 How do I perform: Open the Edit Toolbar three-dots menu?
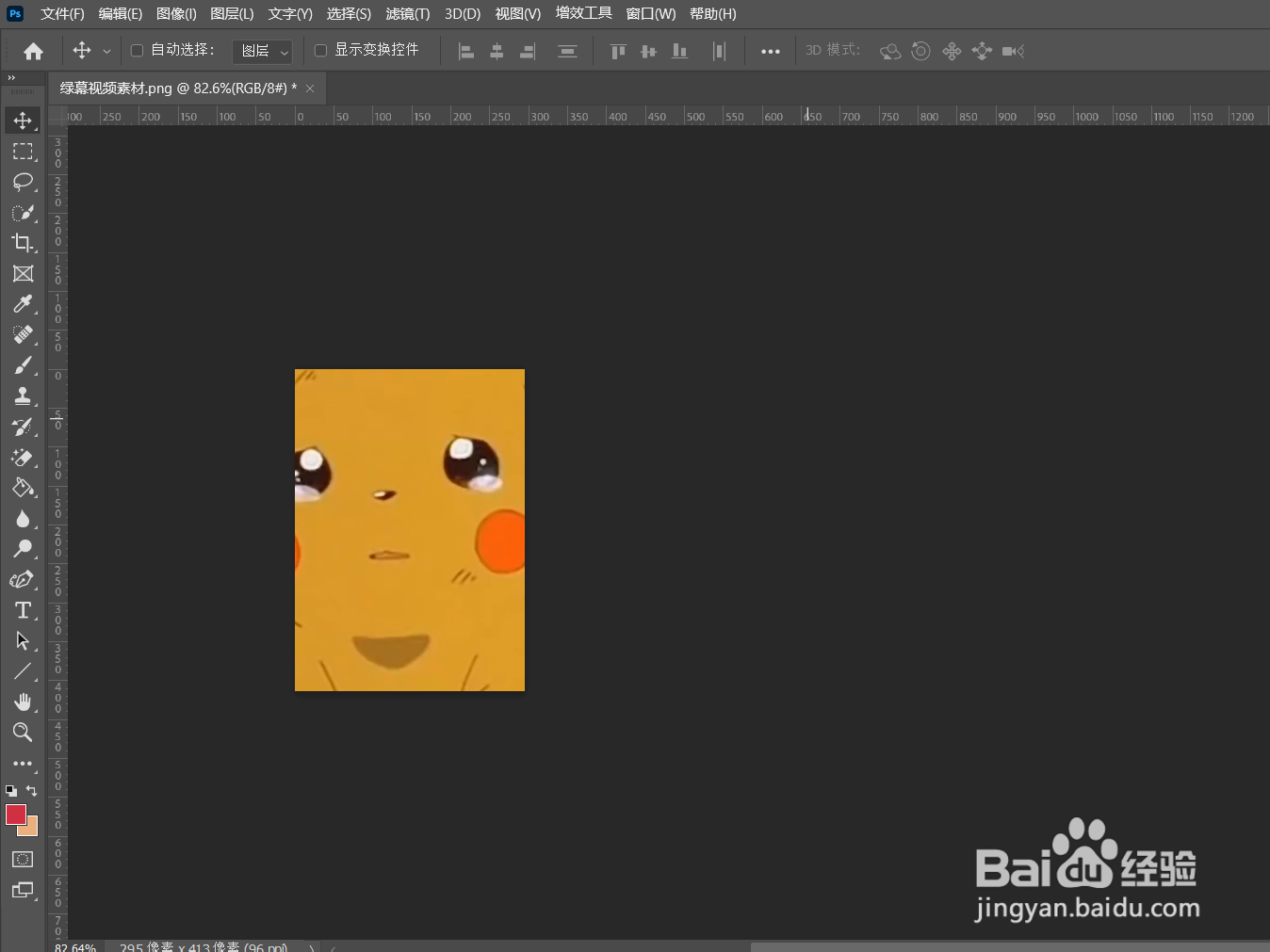point(23,764)
